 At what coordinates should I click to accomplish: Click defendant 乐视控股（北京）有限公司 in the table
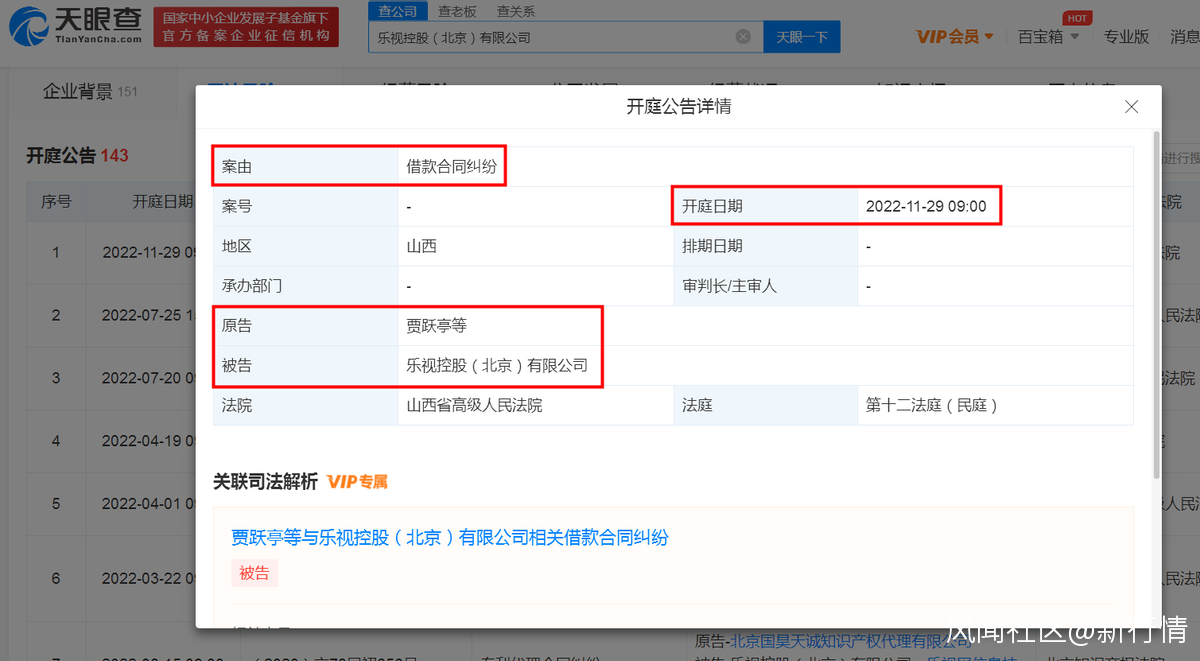497,366
